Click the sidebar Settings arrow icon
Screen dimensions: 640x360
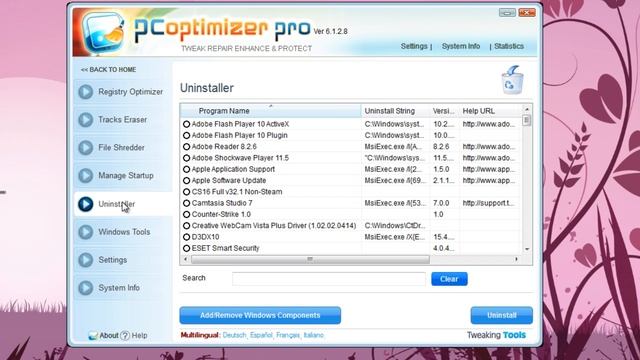pyautogui.click(x=86, y=260)
